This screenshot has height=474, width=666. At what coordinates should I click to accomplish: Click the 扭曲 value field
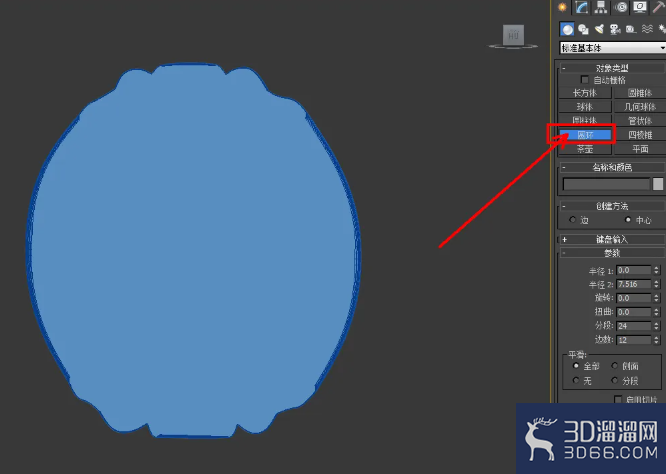pos(633,312)
